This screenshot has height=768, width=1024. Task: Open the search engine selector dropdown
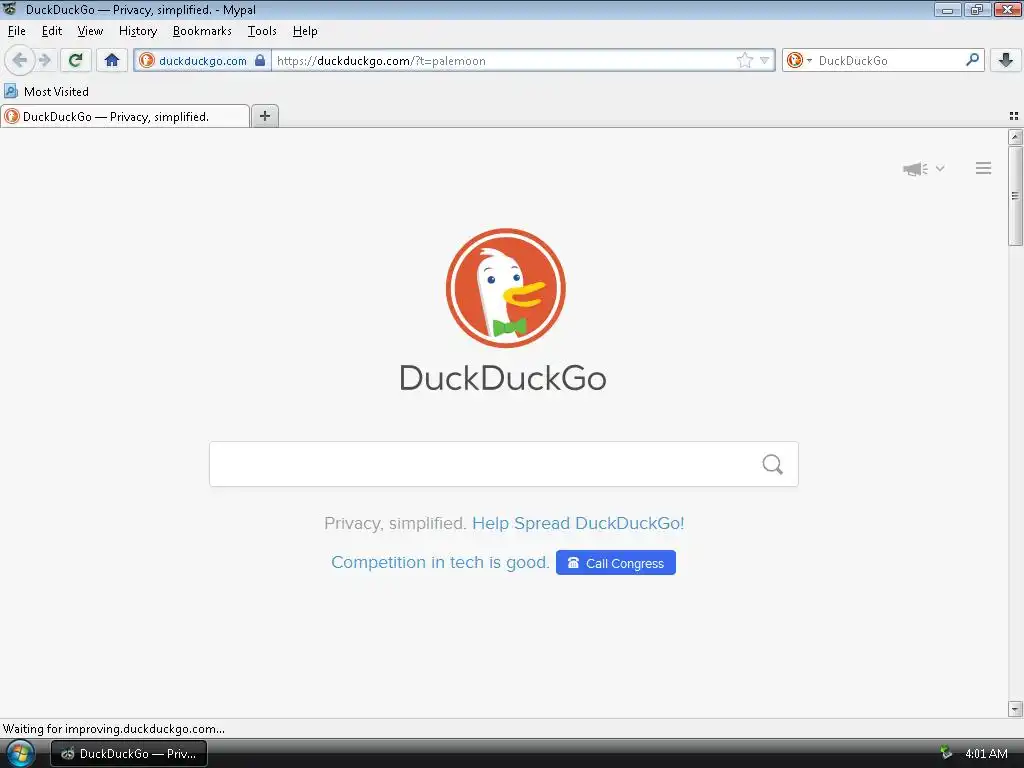[799, 61]
